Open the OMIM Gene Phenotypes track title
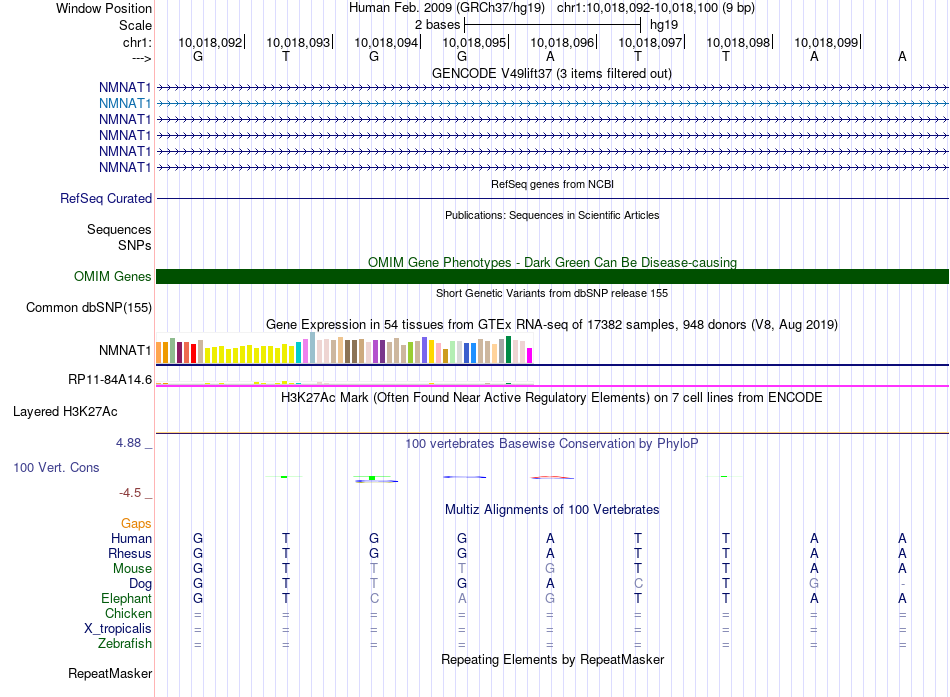Viewport: 950px width, 697px height. [x=551, y=263]
